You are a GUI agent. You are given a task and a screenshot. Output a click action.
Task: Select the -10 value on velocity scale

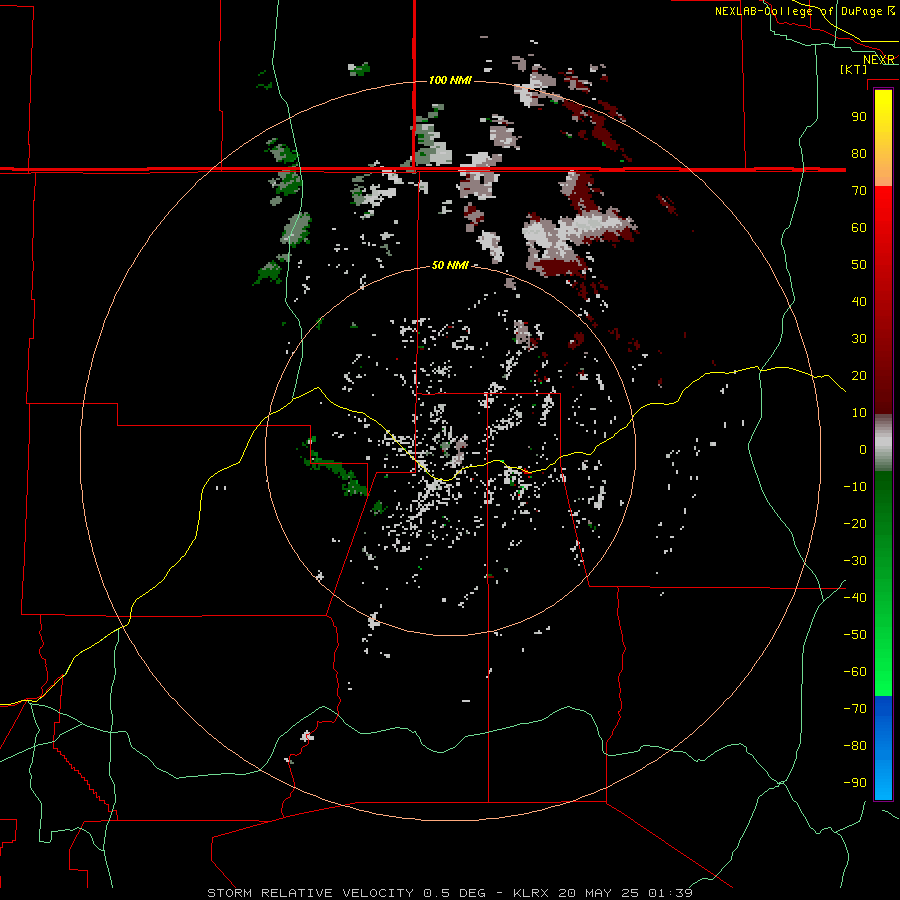(855, 487)
